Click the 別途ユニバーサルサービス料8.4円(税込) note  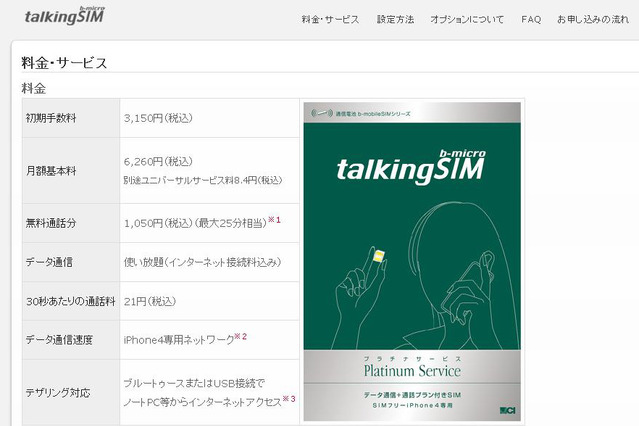[x=203, y=180]
